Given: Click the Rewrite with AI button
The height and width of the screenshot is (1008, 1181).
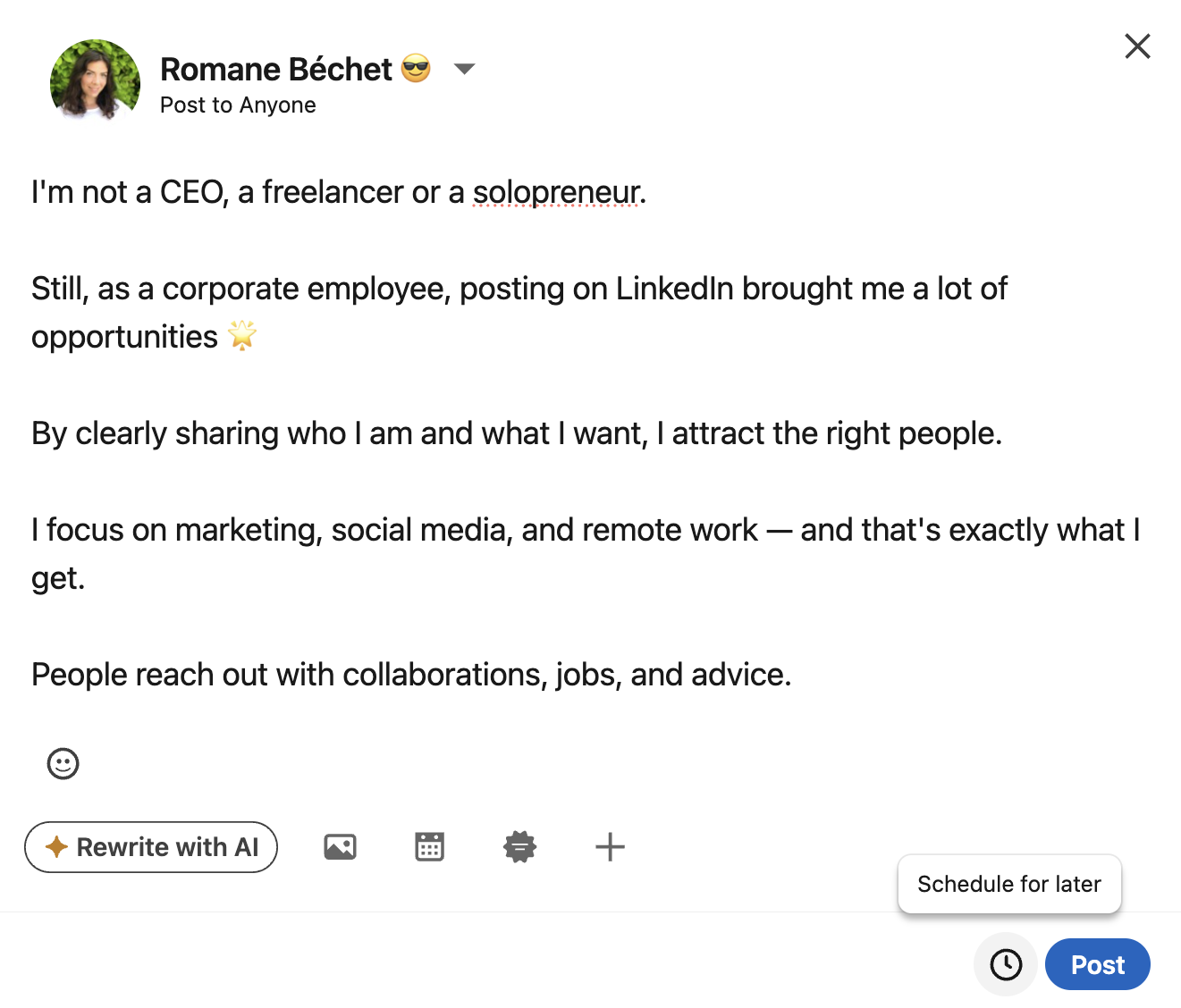Looking at the screenshot, I should 151,847.
